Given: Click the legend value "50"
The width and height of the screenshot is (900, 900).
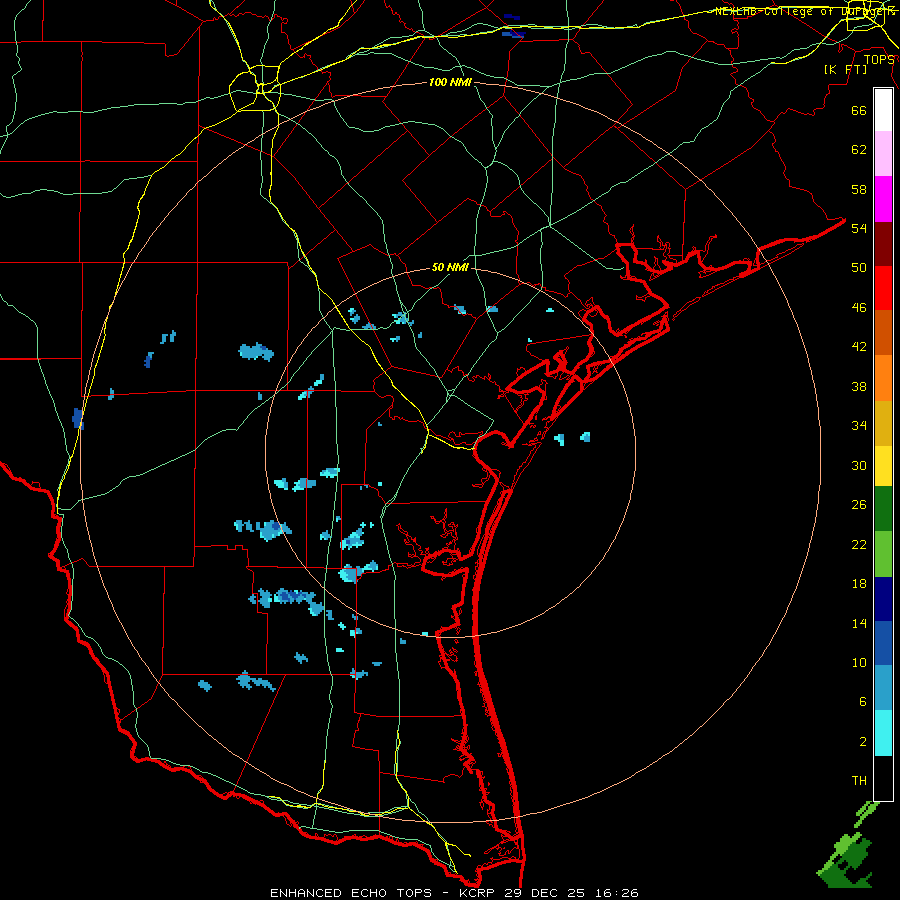Looking at the screenshot, I should click(859, 268).
